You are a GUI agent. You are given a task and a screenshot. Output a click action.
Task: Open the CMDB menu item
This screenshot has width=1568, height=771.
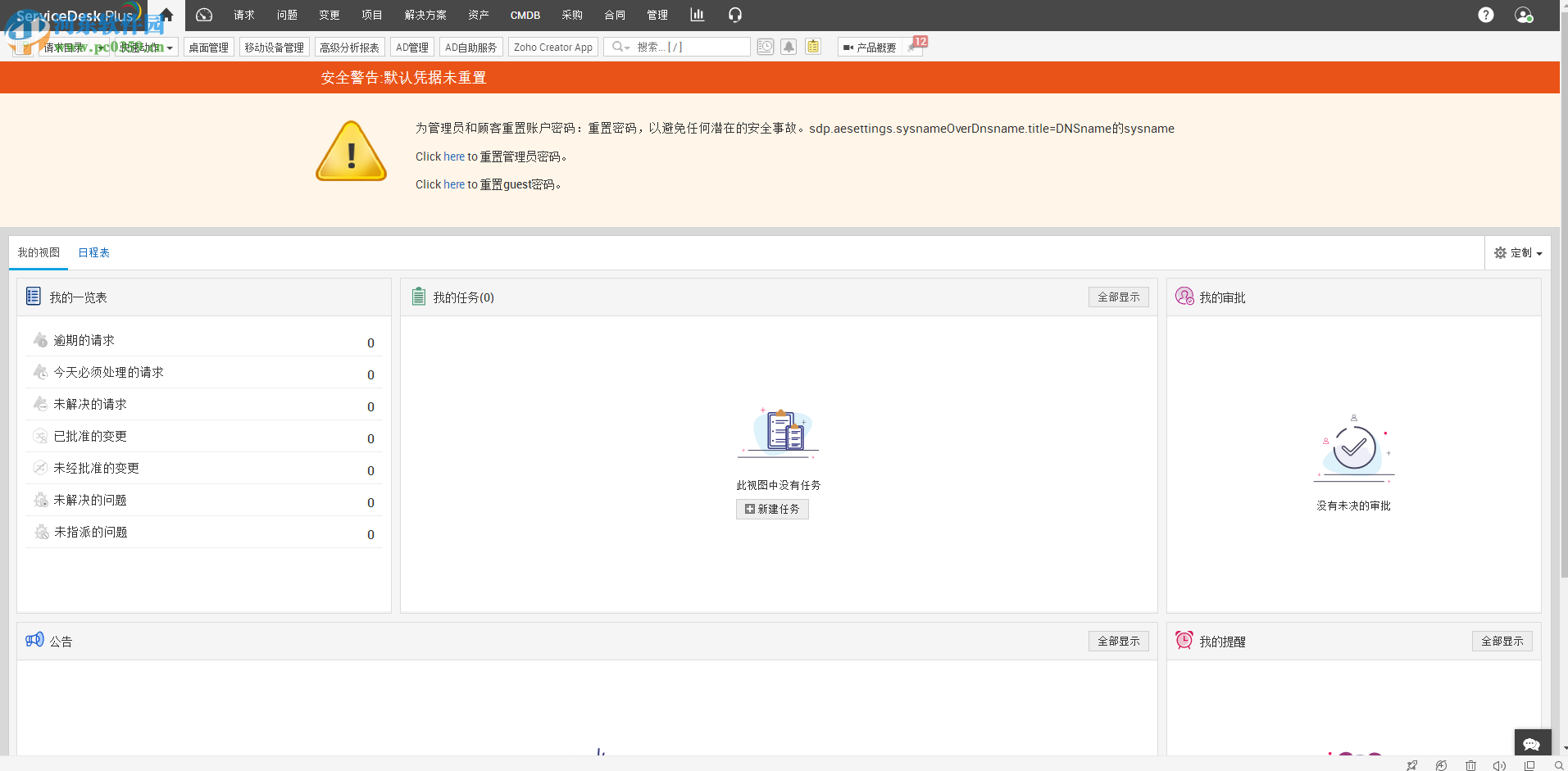pyautogui.click(x=525, y=15)
